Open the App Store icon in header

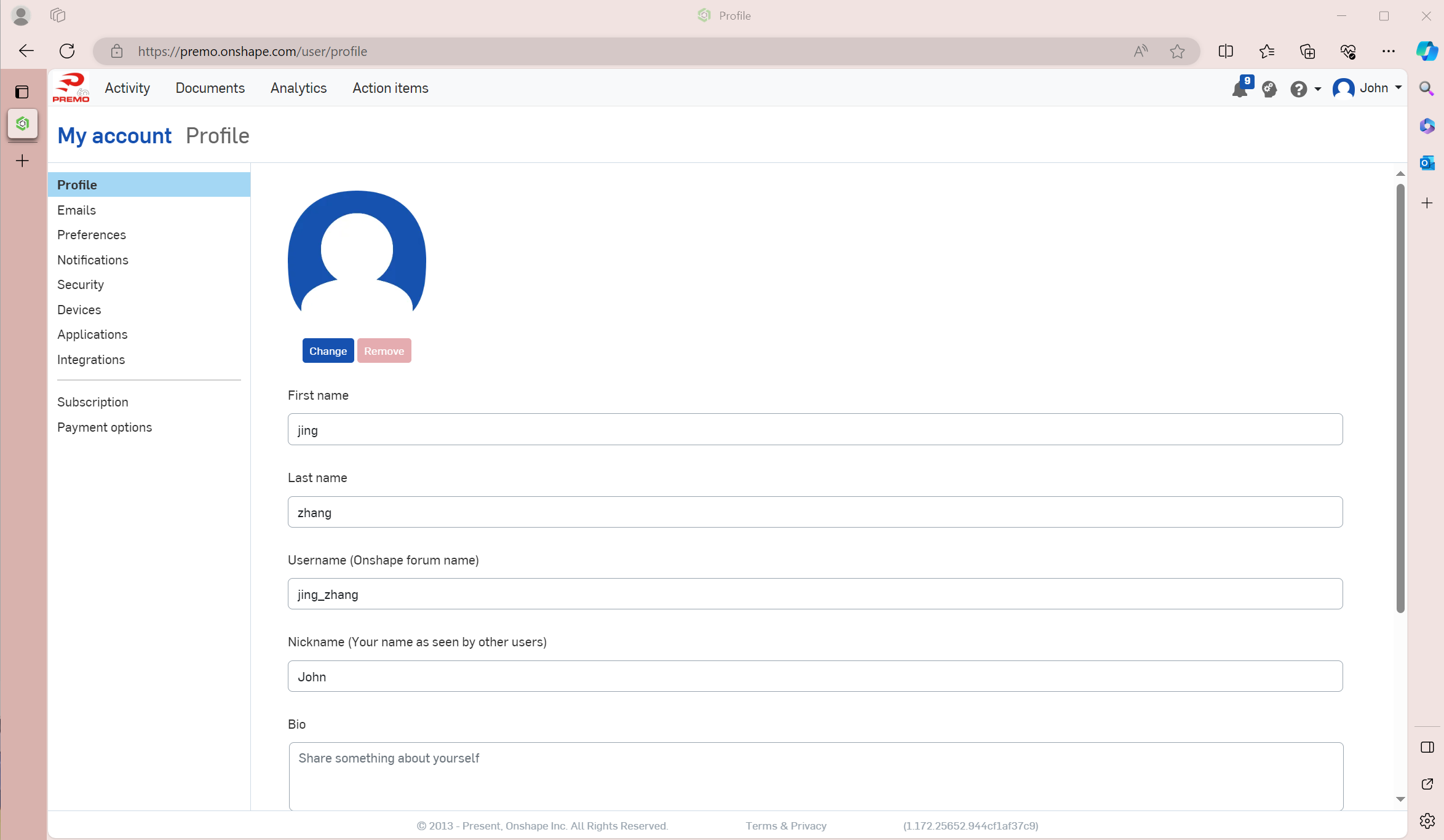click(x=1269, y=89)
